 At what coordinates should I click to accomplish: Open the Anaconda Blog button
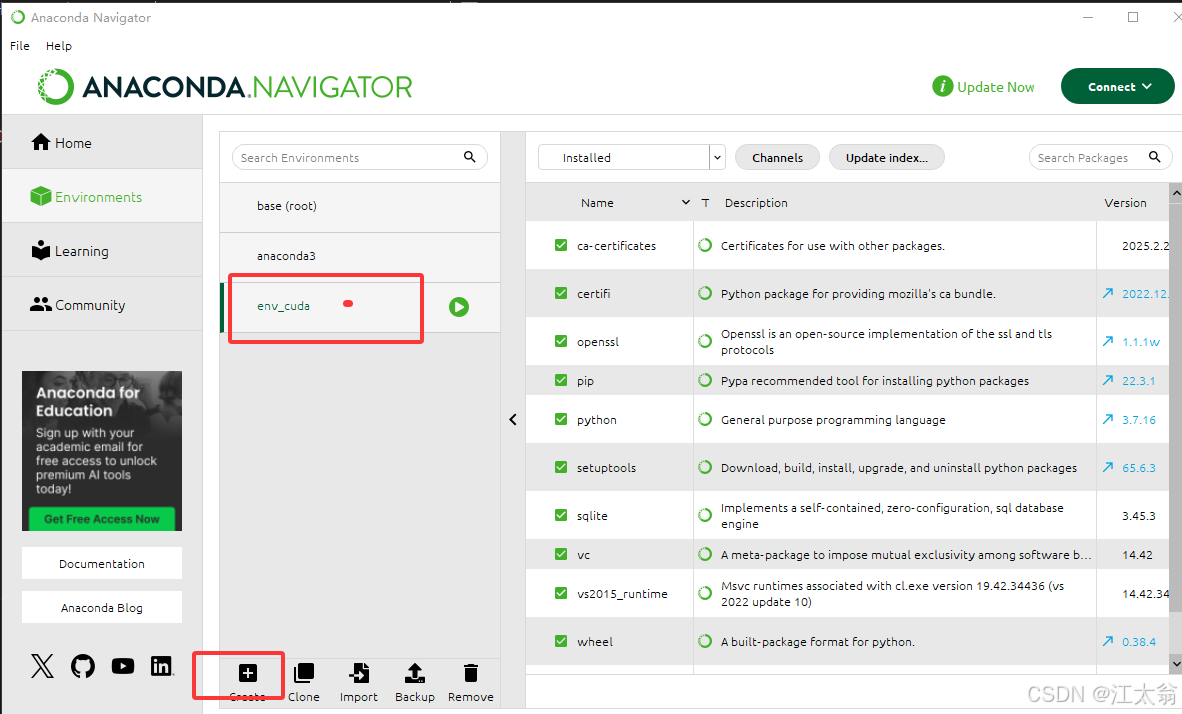[102, 608]
